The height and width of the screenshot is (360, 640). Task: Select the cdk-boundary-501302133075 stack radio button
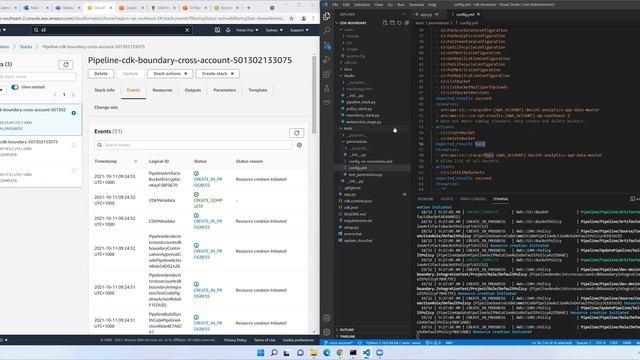coord(74,145)
